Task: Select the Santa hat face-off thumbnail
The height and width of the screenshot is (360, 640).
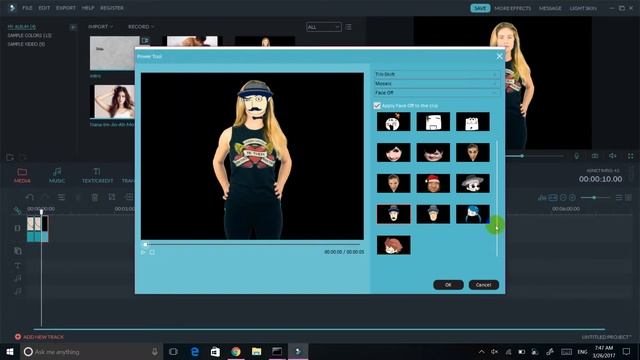Action: (433, 183)
